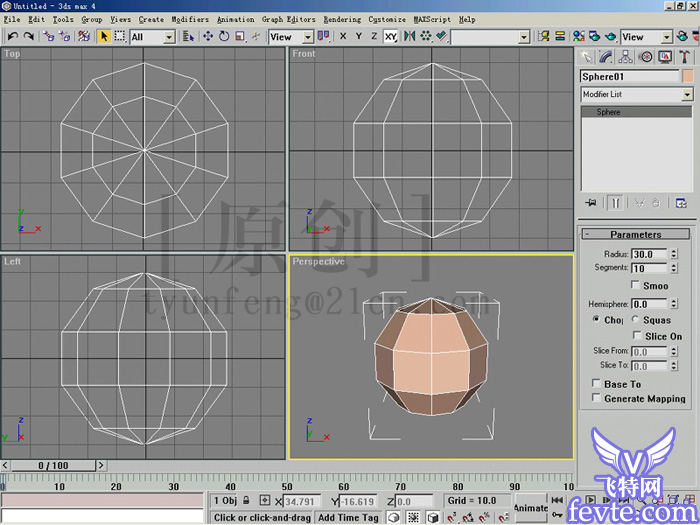Toggle the Percent Snap icon
Viewport: 700px width, 525px height.
point(484,517)
